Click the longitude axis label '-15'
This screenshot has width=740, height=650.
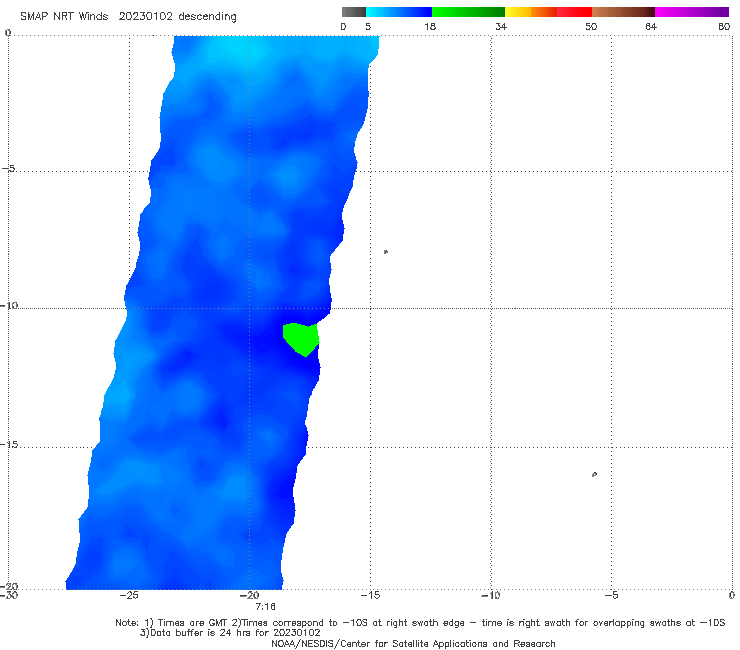(370, 595)
